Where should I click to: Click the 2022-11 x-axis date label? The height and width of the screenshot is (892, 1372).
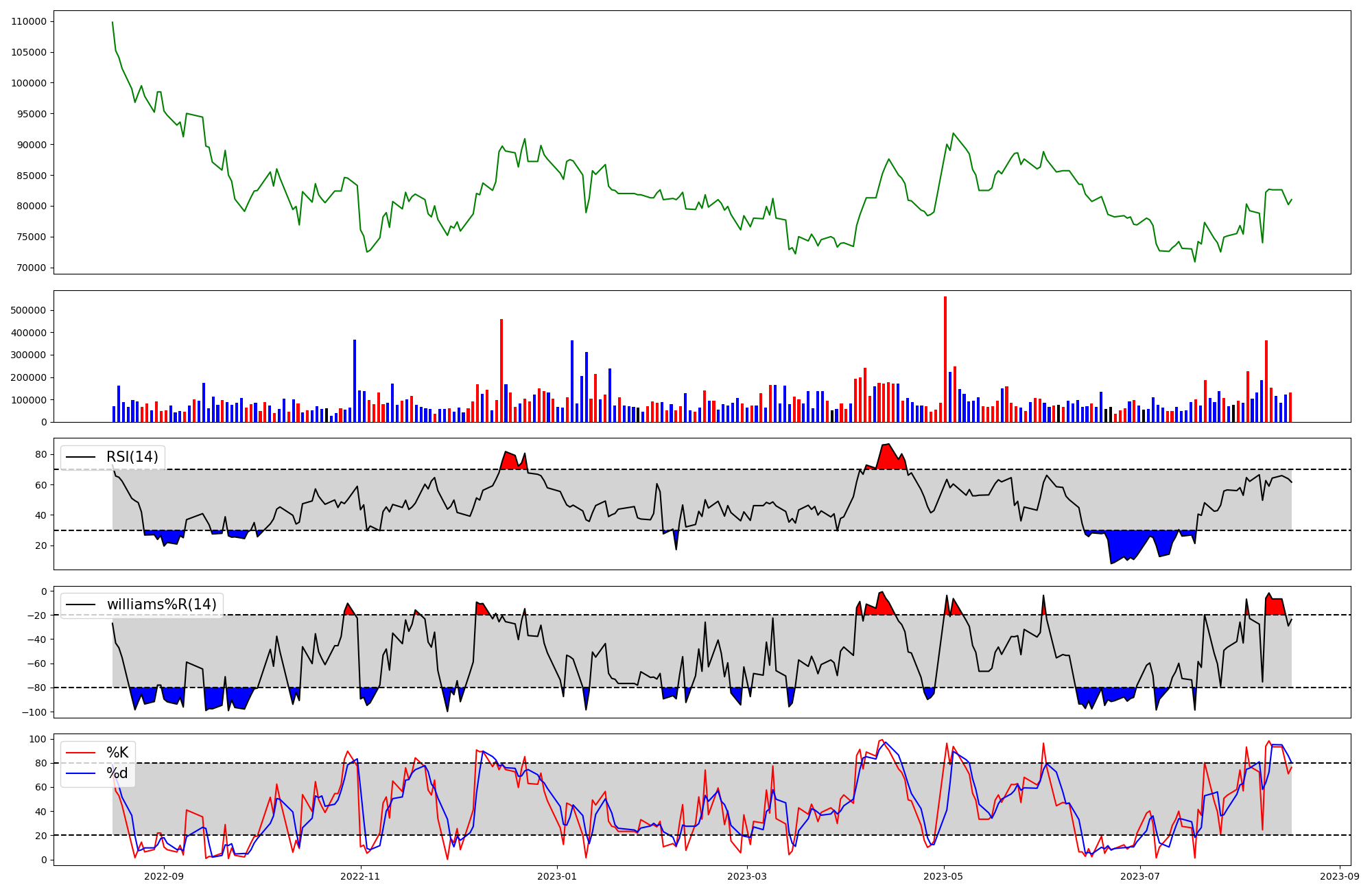click(x=360, y=876)
